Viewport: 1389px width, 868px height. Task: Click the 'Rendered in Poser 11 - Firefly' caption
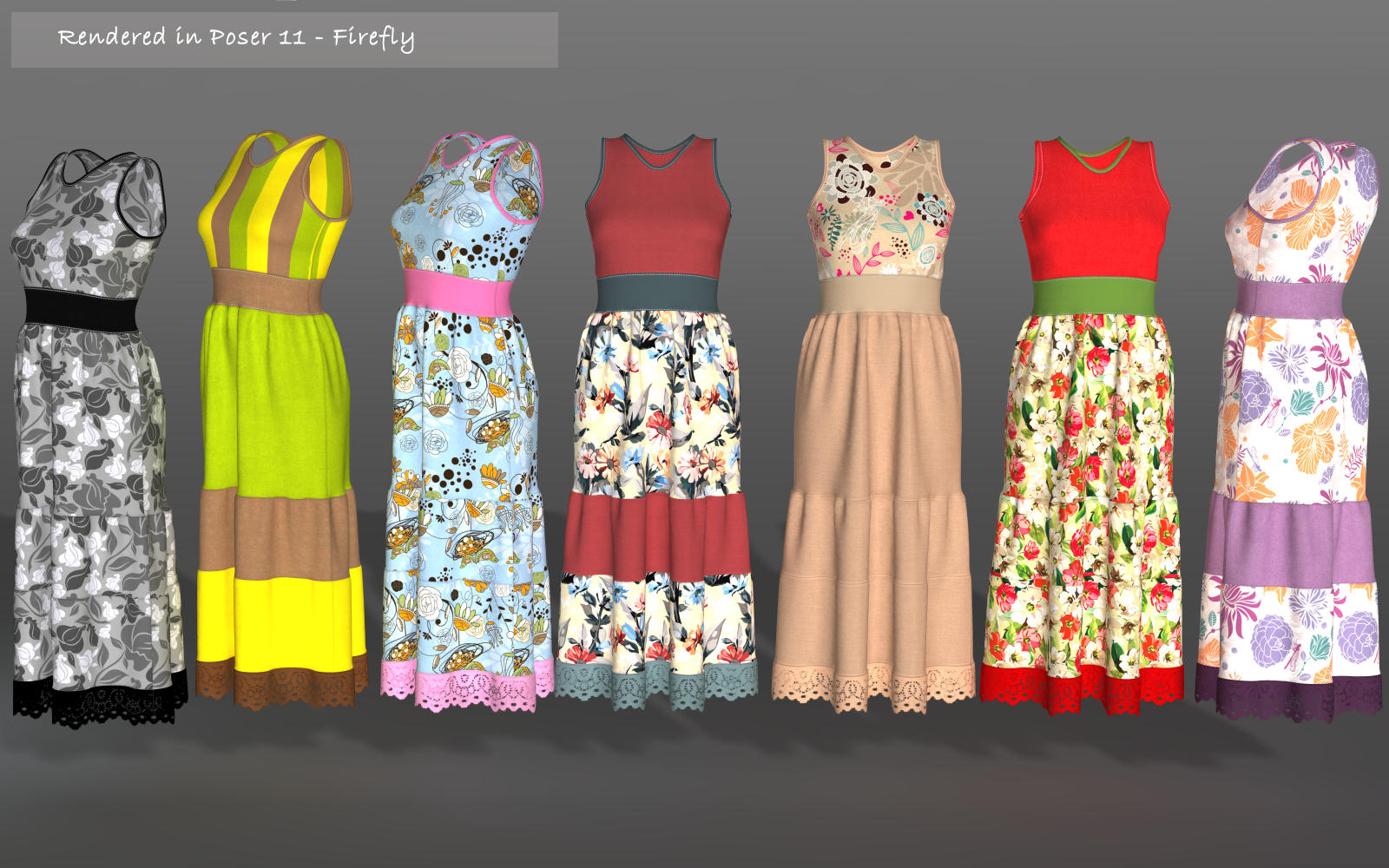(236, 38)
